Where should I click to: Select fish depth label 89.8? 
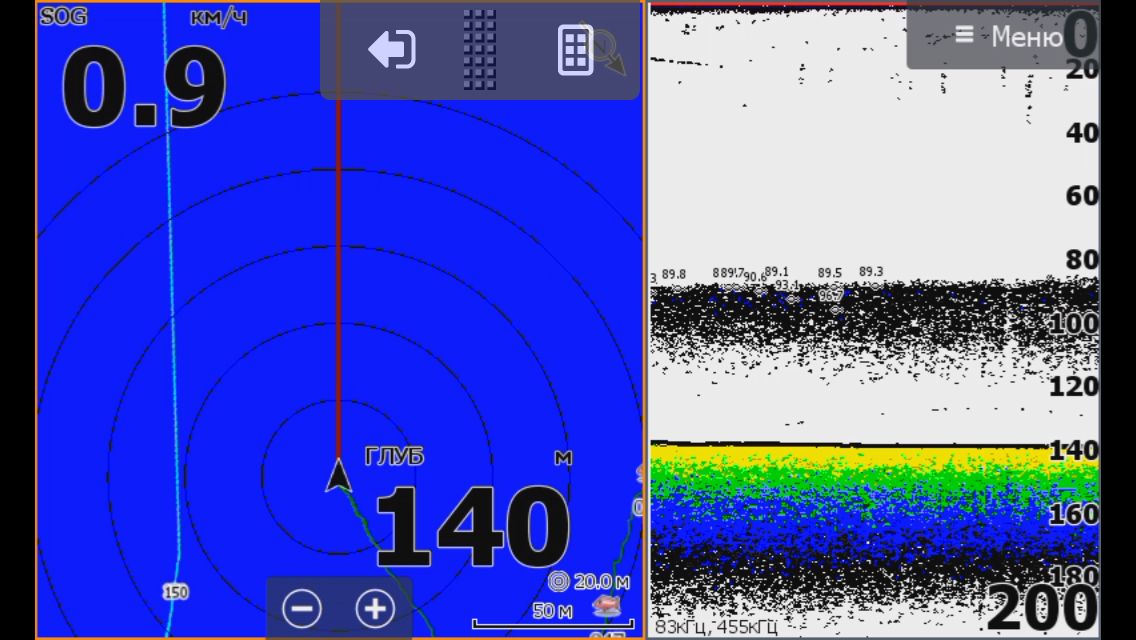point(674,274)
